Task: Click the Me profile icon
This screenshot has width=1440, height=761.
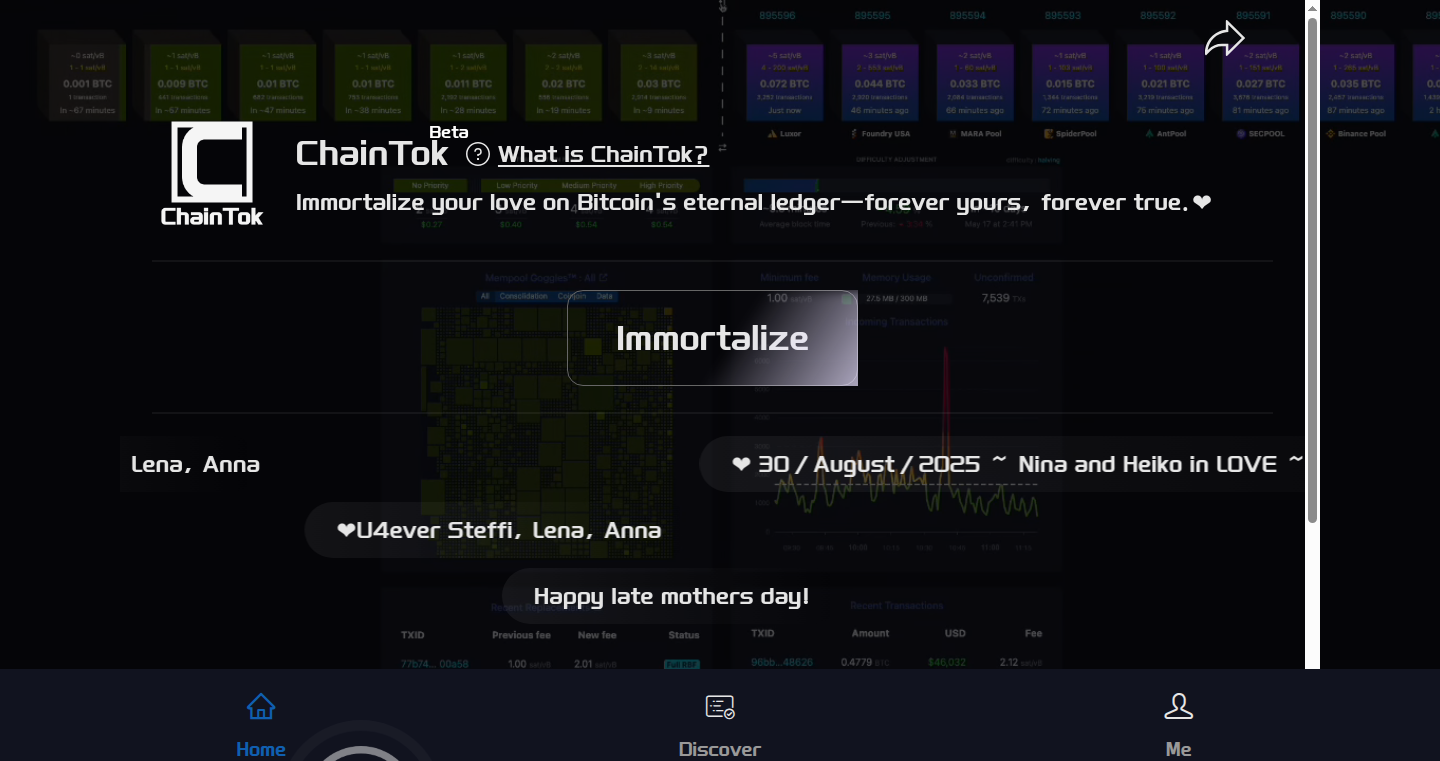Action: 1179,706
